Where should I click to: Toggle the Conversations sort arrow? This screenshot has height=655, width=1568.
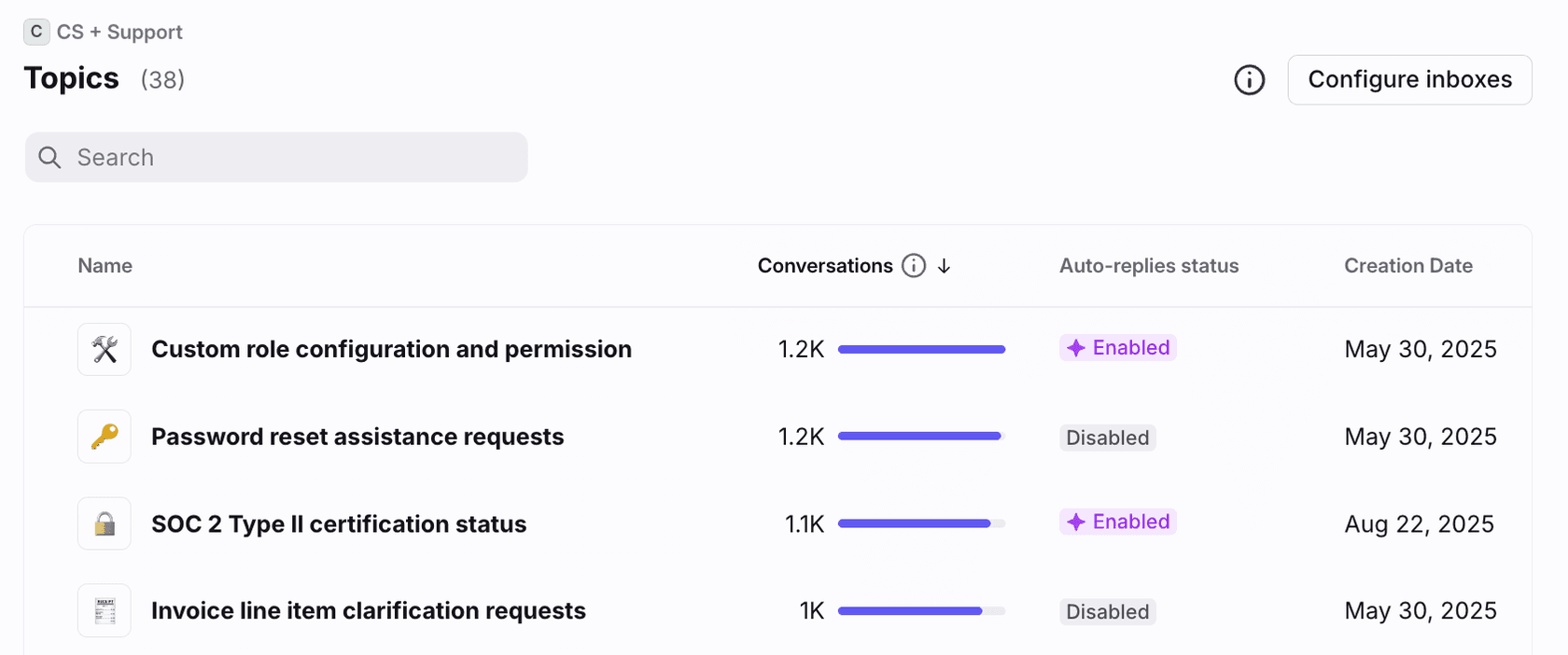[944, 266]
